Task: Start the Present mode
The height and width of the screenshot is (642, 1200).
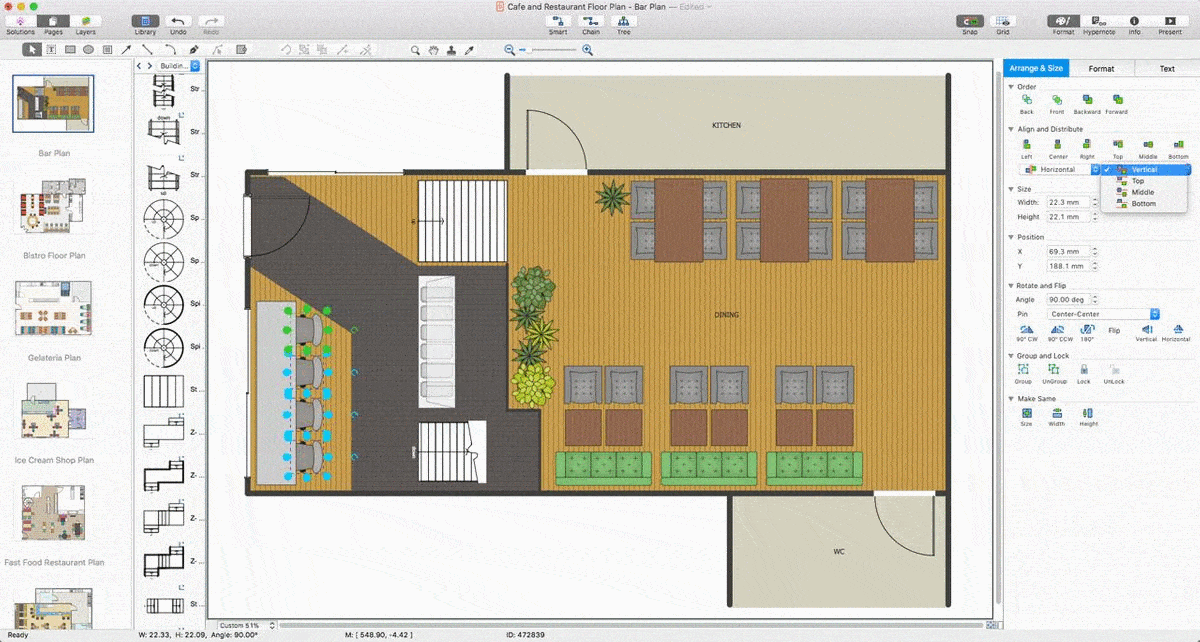Action: [x=1169, y=21]
